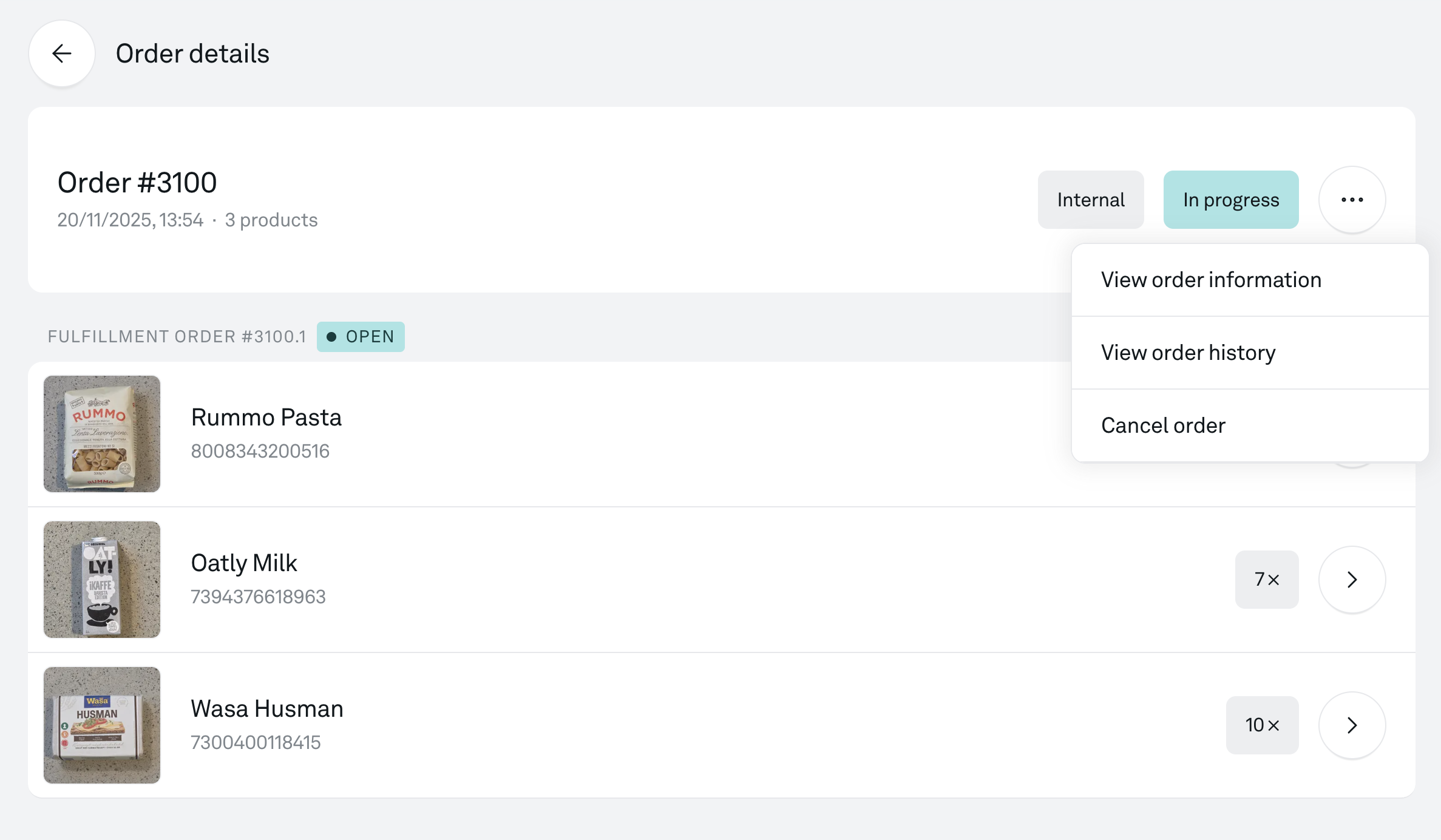The width and height of the screenshot is (1441, 840).
Task: Open the three-dots order options menu
Action: tap(1352, 200)
